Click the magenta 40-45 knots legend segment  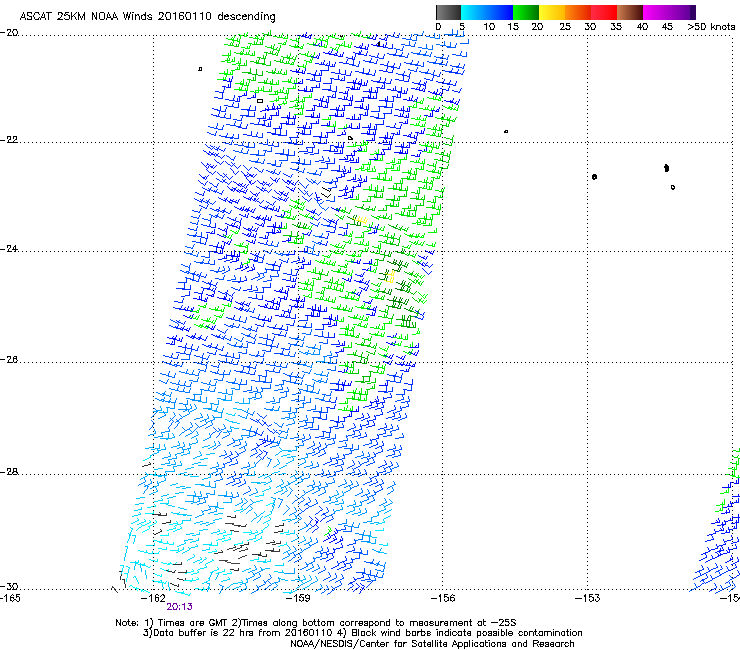point(656,12)
